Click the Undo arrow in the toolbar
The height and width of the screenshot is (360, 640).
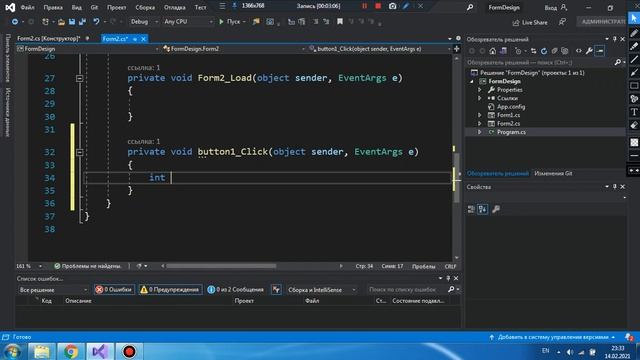(96, 22)
